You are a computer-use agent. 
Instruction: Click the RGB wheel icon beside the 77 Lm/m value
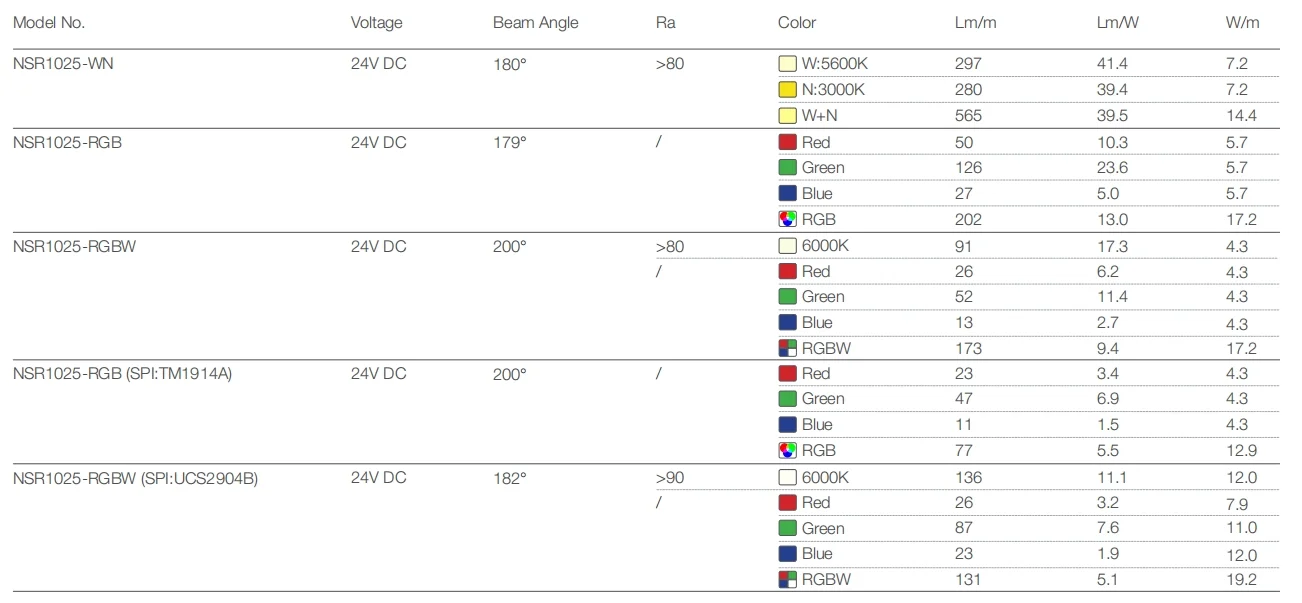point(787,450)
